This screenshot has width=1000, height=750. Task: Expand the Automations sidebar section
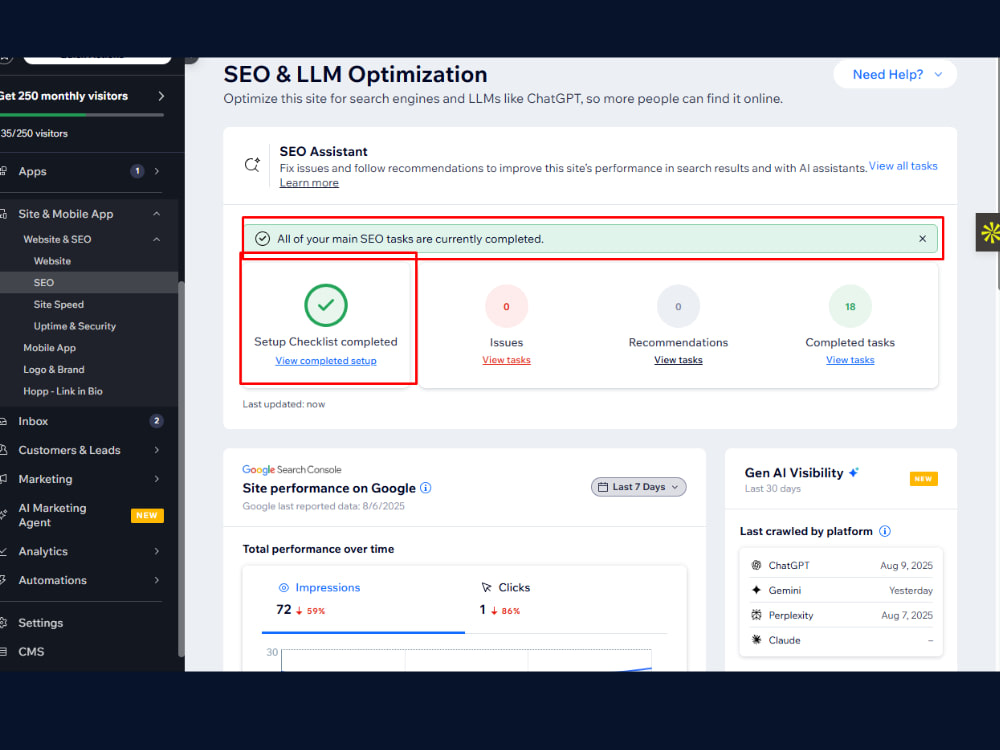point(157,580)
